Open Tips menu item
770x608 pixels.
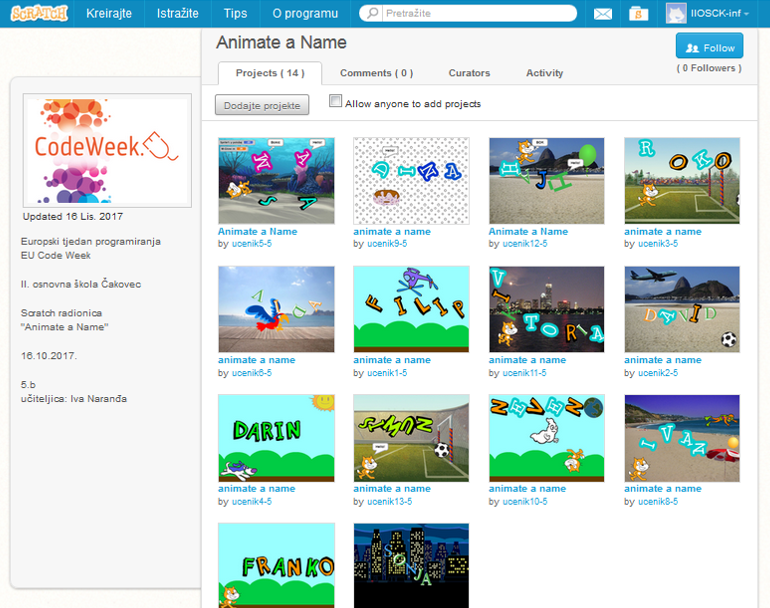pyautogui.click(x=235, y=13)
